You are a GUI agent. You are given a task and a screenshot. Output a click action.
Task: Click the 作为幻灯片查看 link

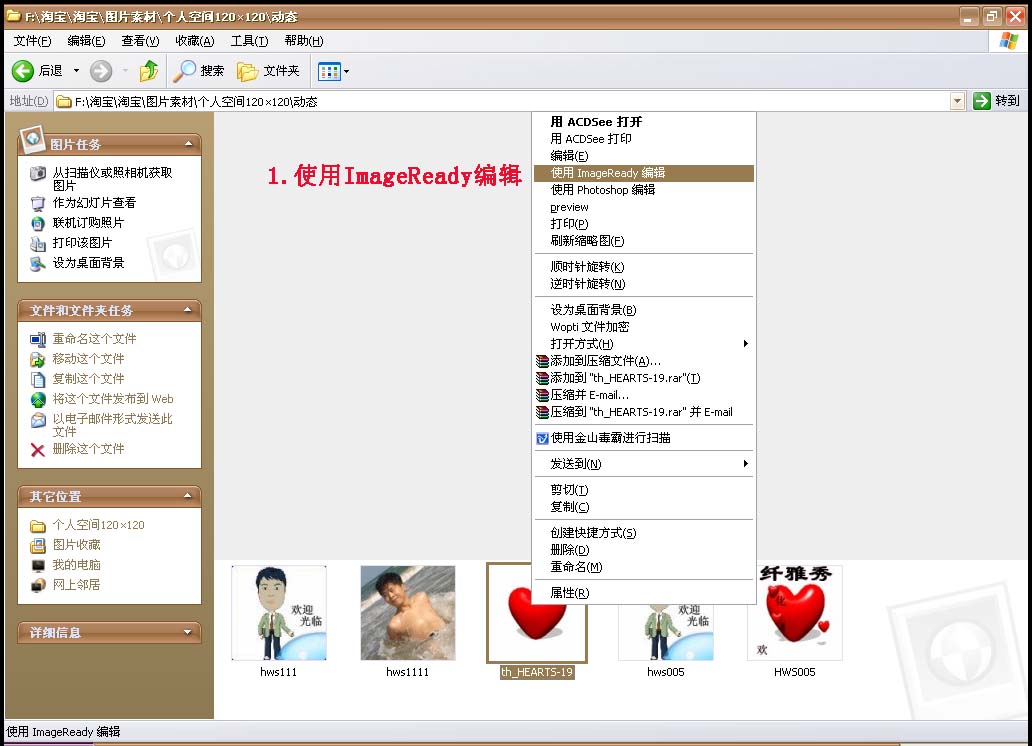94,203
